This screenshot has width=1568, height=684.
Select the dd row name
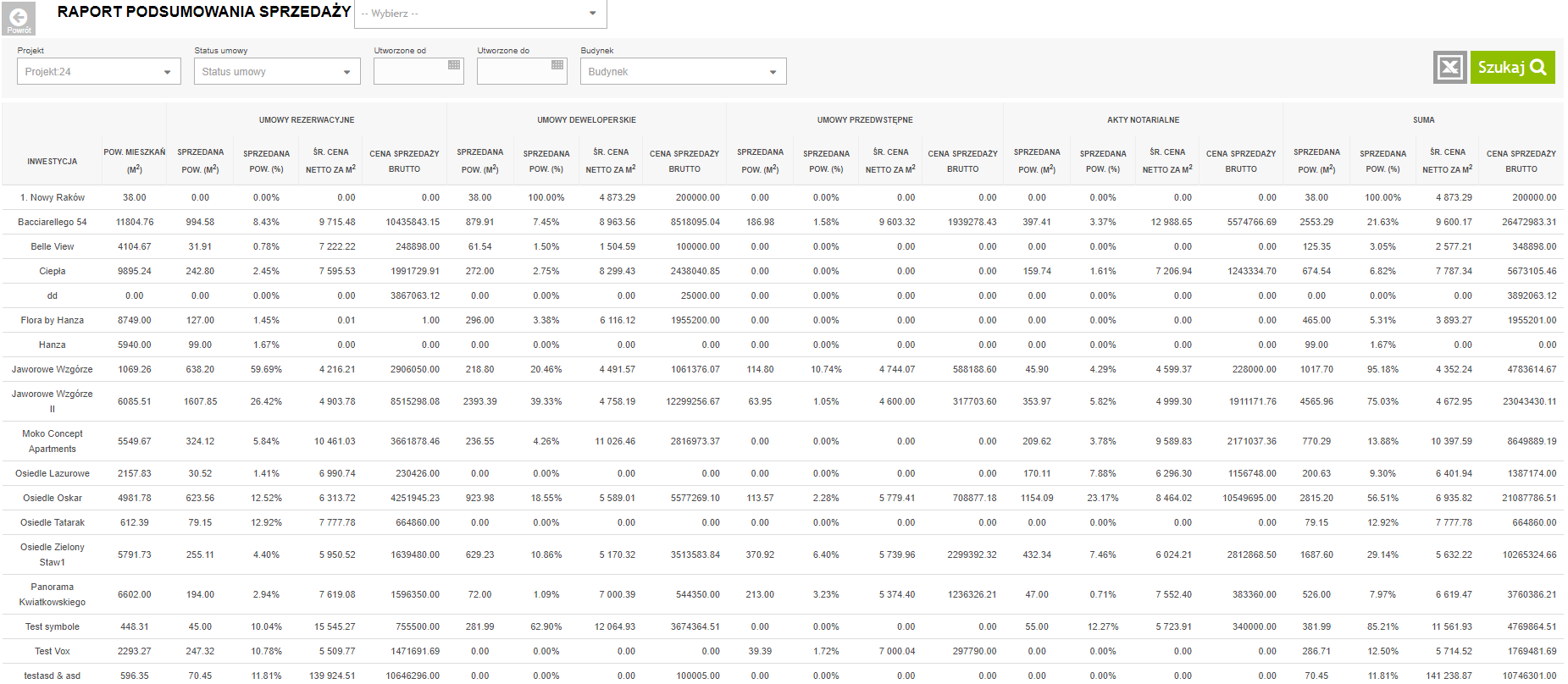[x=53, y=295]
